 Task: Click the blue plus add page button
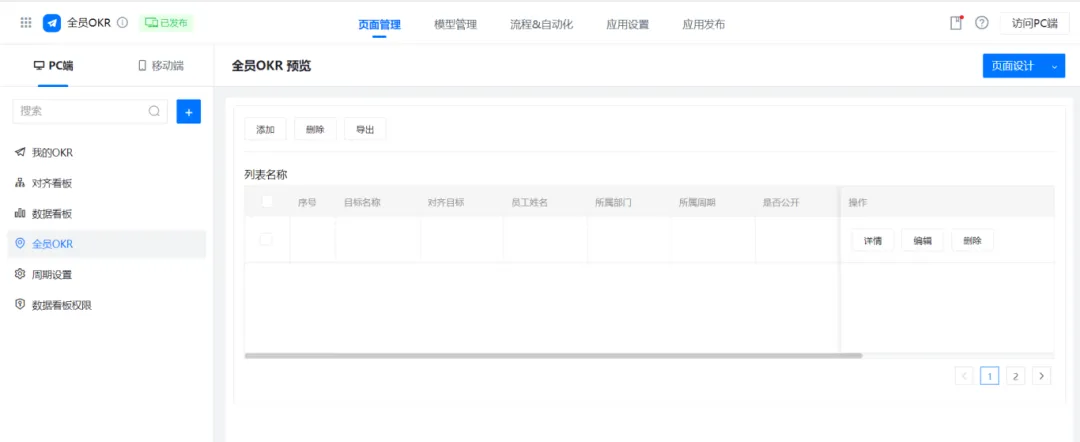189,111
